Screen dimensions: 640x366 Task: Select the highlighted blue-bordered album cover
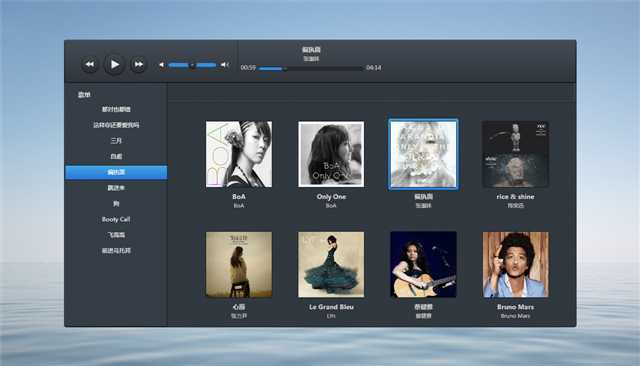[423, 154]
